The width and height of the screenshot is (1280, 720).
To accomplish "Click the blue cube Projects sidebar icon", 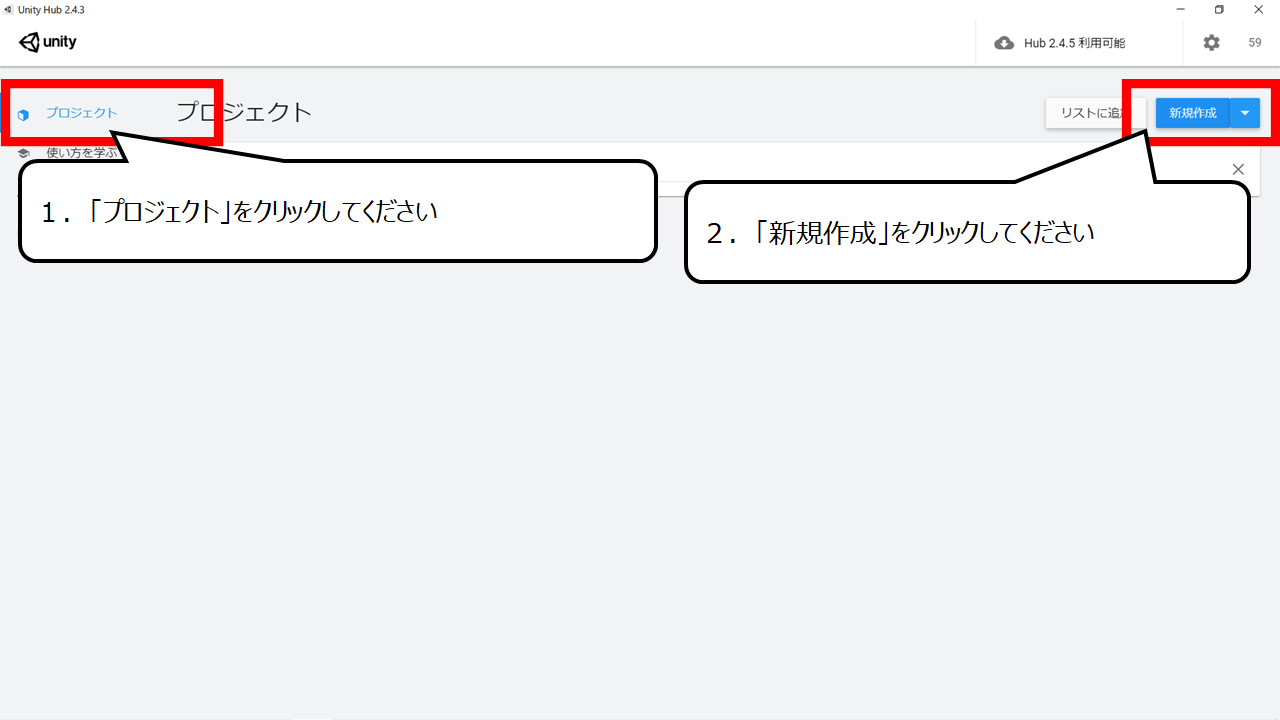I will point(23,114).
